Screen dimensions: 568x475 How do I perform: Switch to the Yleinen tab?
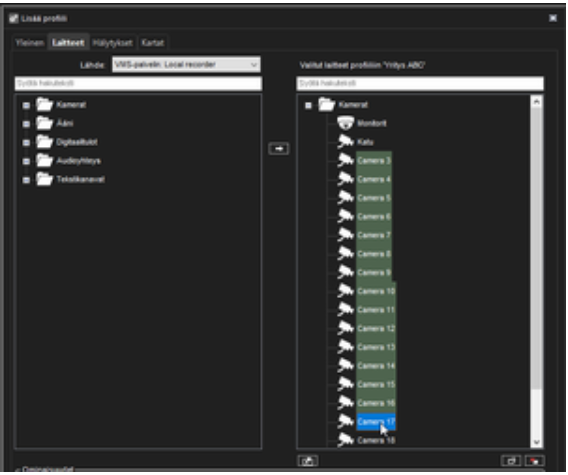pyautogui.click(x=30, y=43)
